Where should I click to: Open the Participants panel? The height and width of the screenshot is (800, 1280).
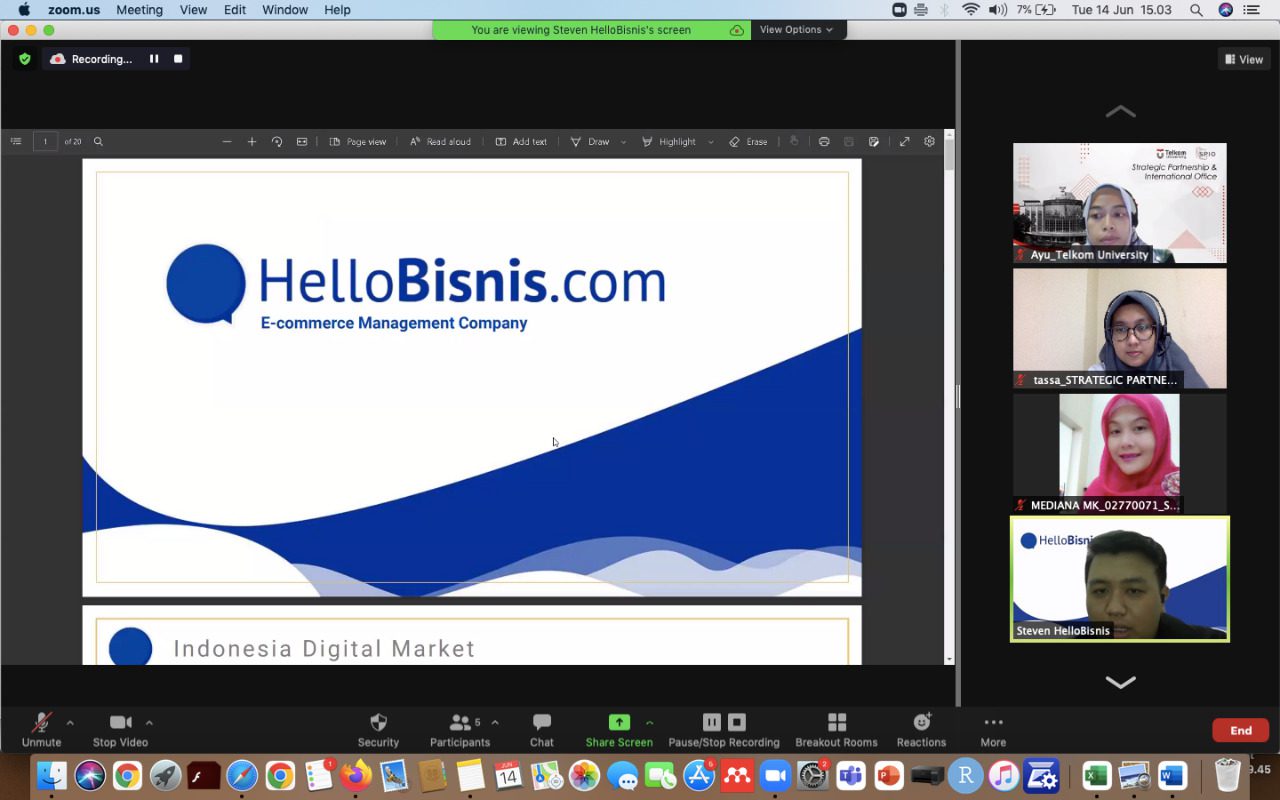click(x=460, y=730)
